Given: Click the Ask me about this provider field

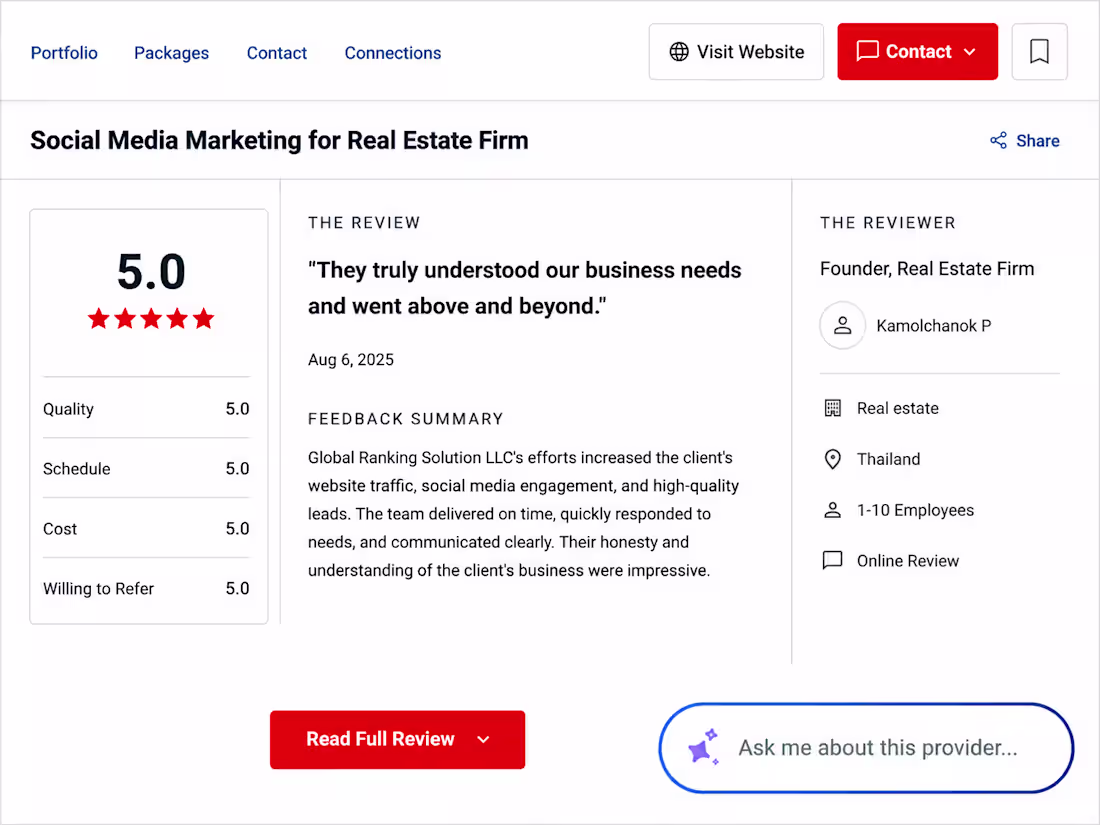Looking at the screenshot, I should pyautogui.click(x=866, y=748).
